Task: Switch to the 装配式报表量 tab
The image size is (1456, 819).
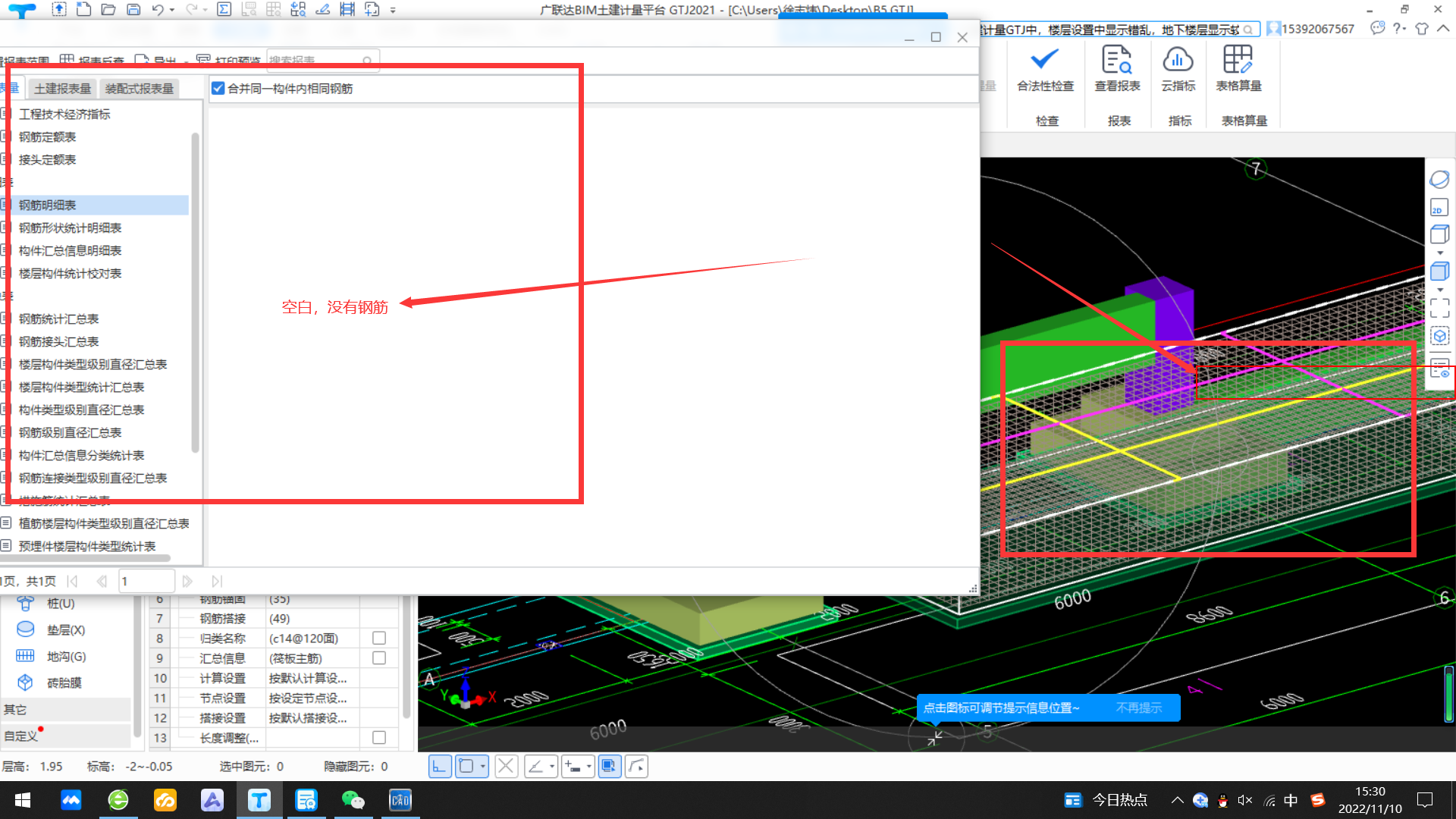Action: pyautogui.click(x=140, y=89)
